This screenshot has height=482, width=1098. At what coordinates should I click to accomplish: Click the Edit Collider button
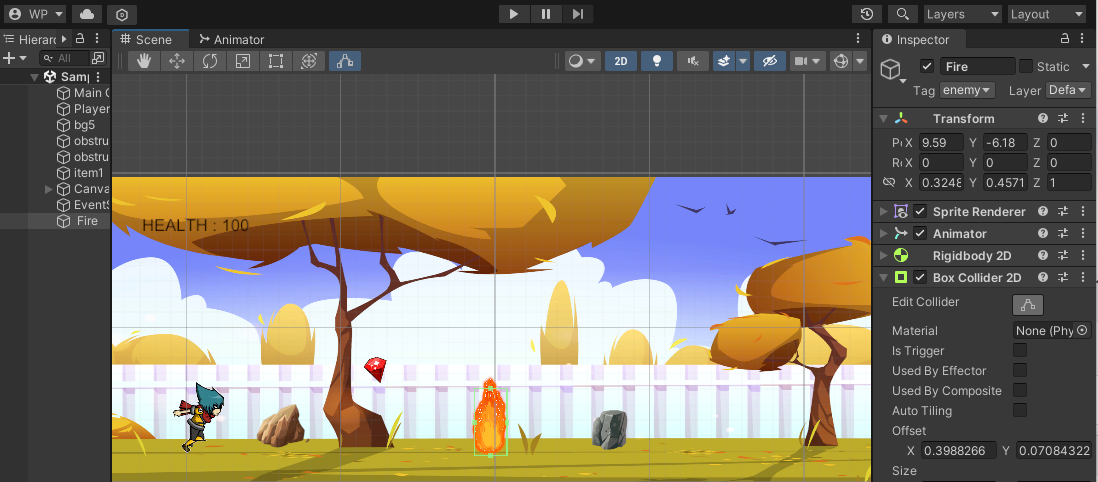click(x=1029, y=305)
